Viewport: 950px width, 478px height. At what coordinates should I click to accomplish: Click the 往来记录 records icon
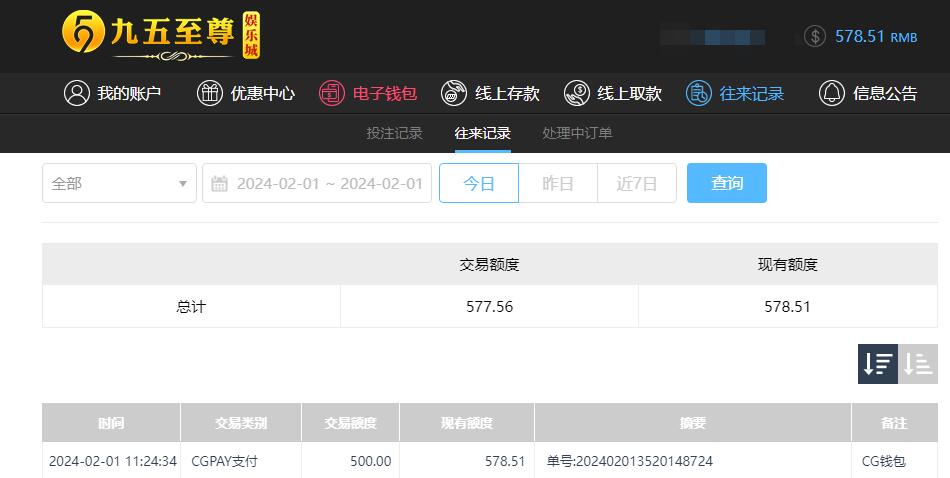[699, 93]
